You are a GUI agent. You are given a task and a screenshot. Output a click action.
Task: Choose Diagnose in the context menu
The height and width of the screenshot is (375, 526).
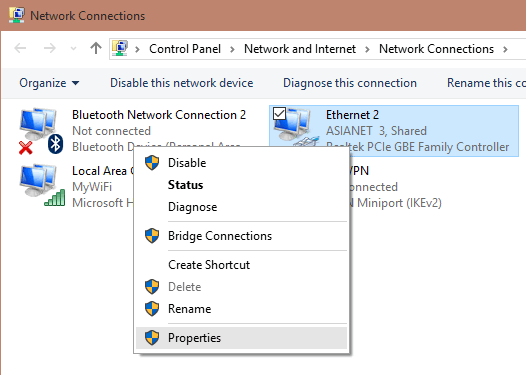point(241,207)
